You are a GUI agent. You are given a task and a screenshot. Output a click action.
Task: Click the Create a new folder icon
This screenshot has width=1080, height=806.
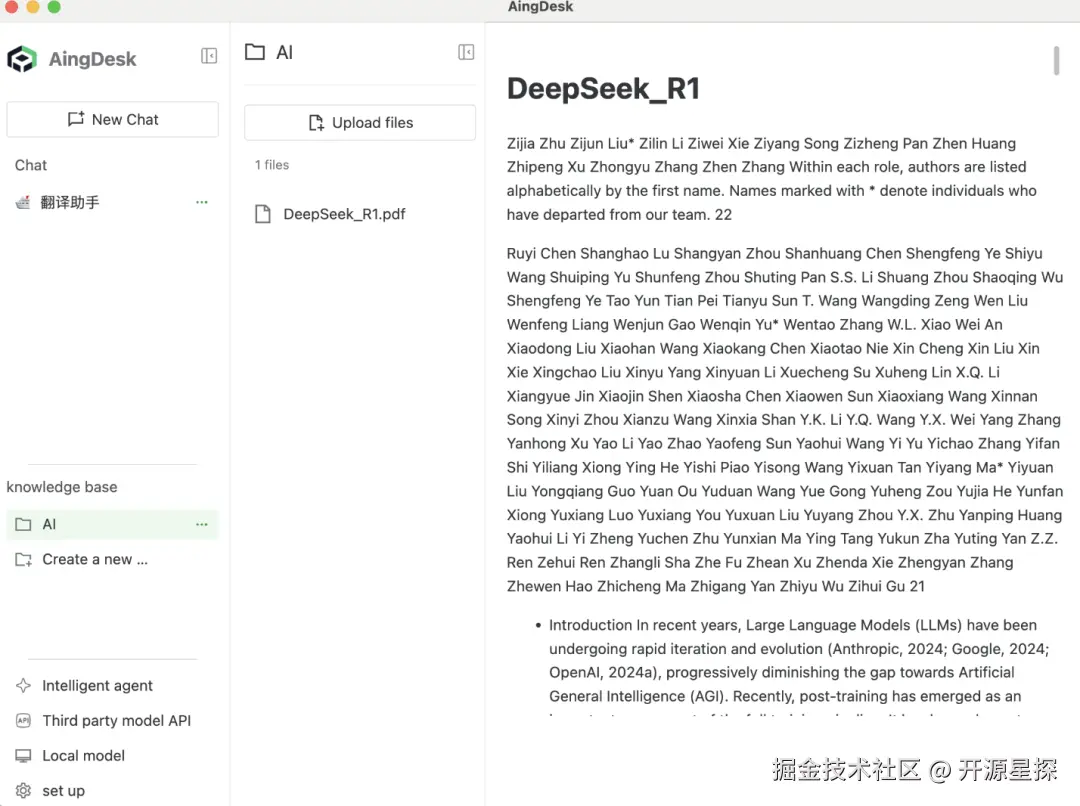23,559
